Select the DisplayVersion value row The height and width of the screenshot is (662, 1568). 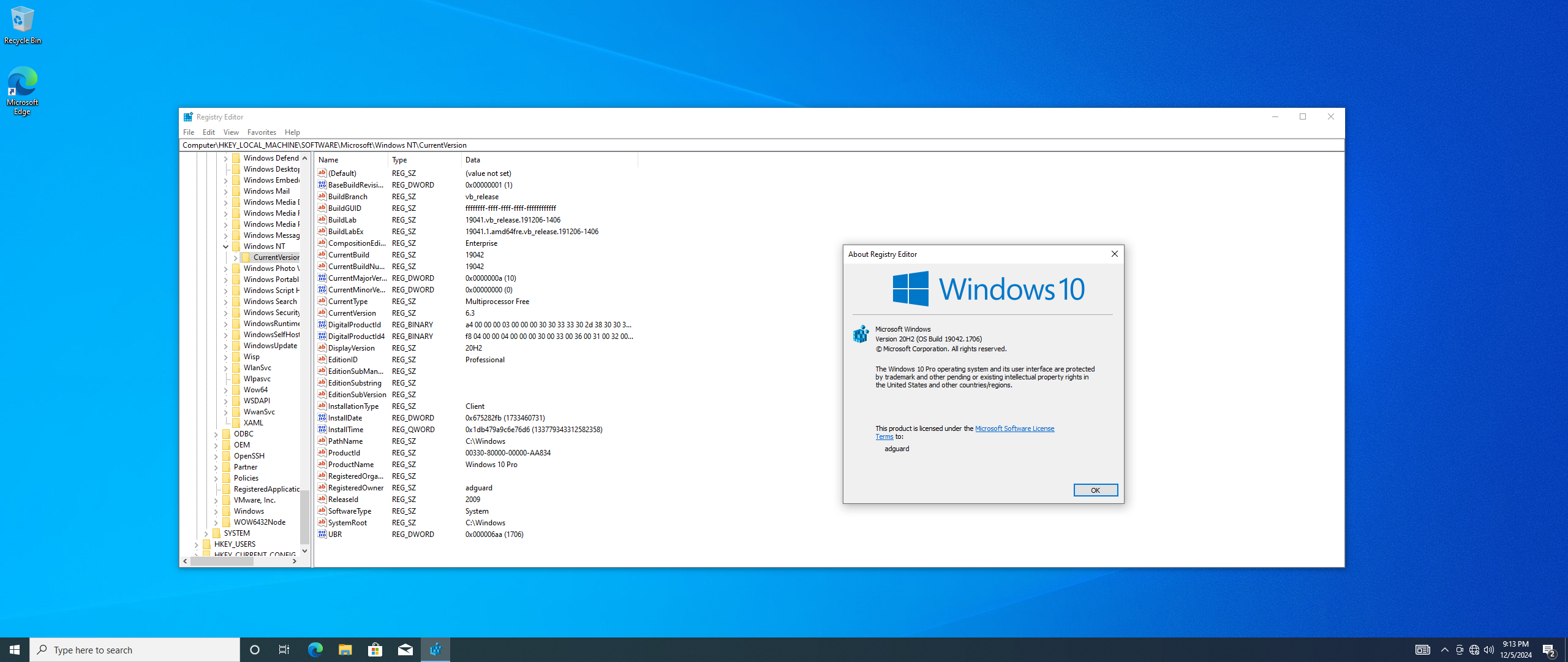[x=475, y=348]
